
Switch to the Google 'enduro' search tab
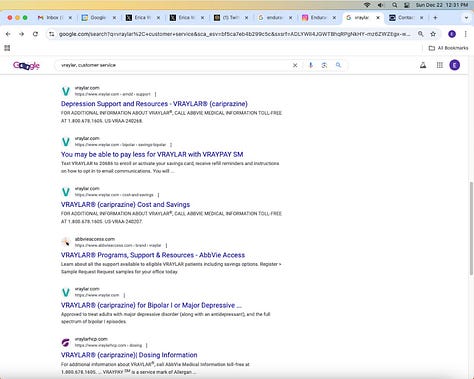[275, 18]
